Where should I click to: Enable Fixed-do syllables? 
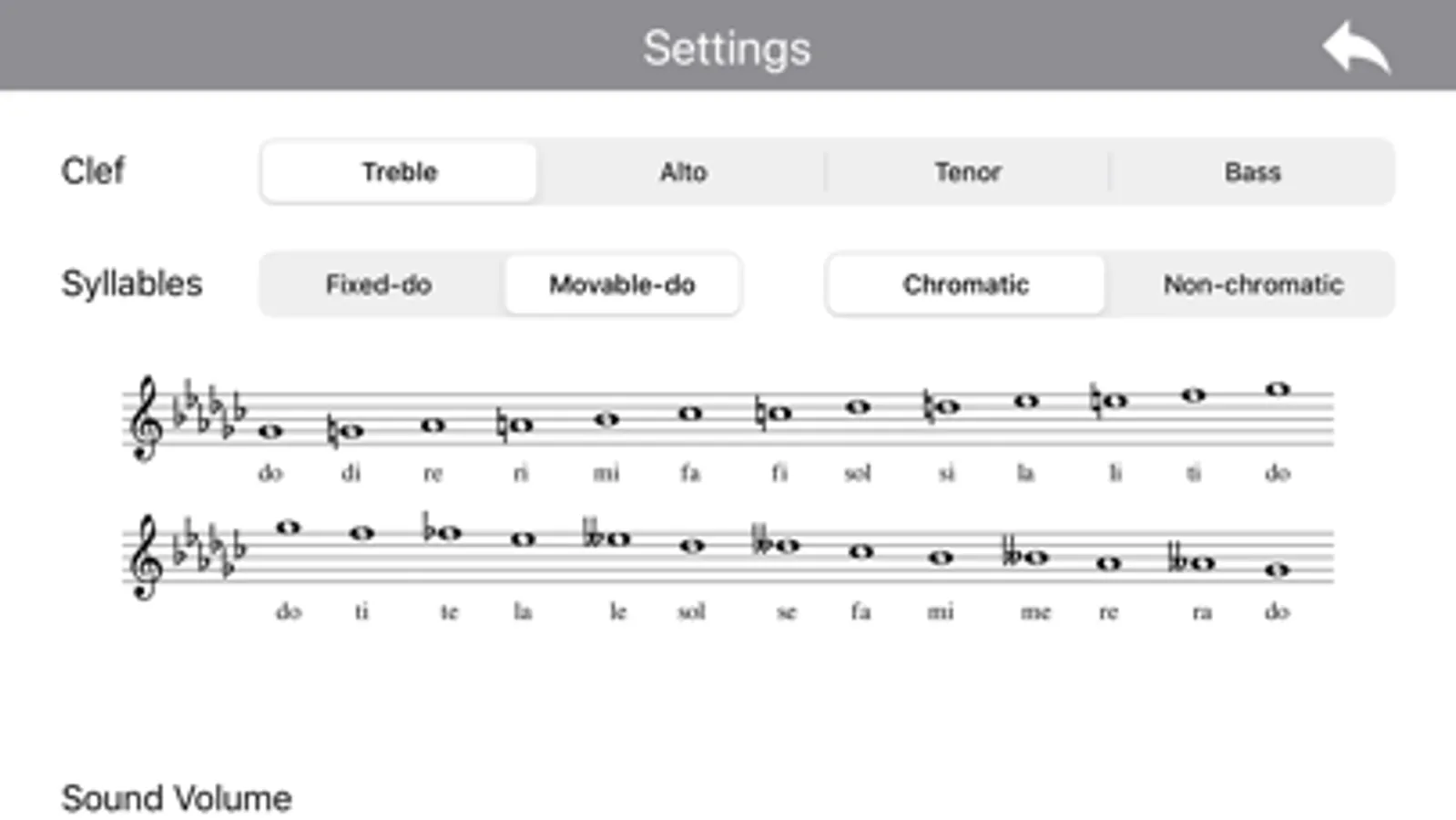point(379,285)
